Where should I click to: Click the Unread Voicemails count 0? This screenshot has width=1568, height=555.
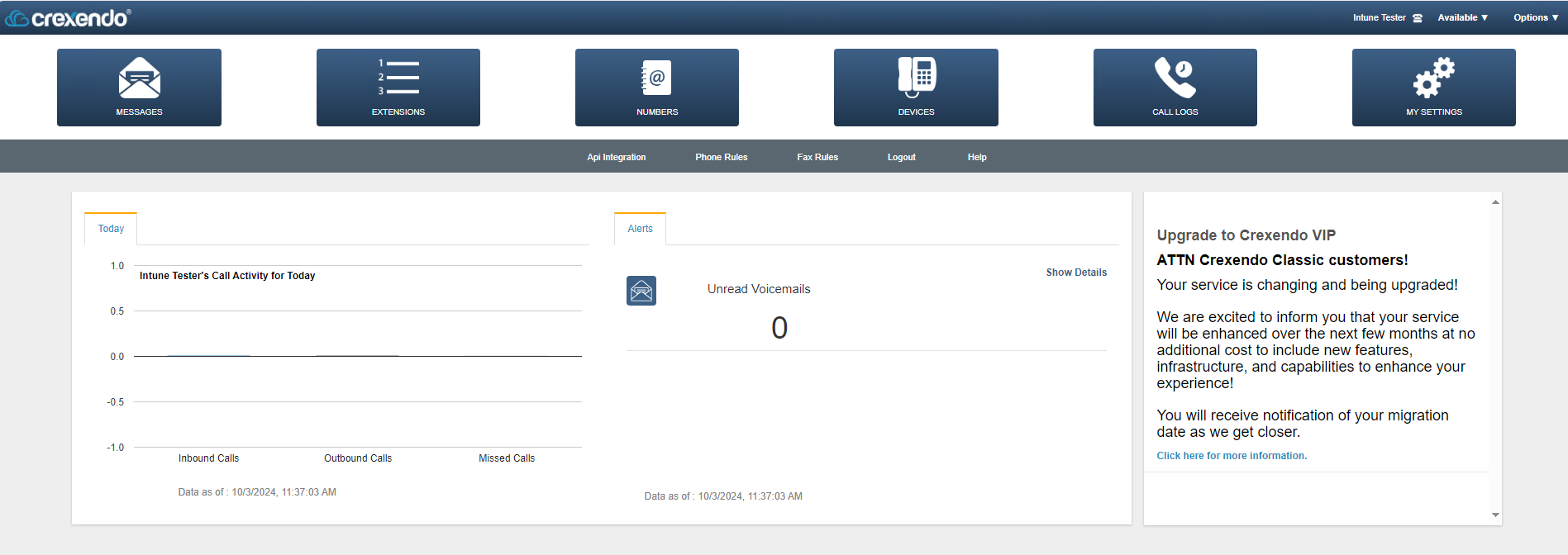(779, 328)
